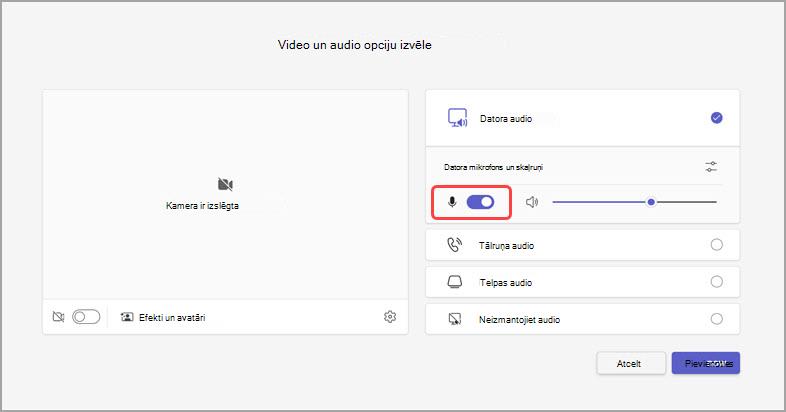Image resolution: width=786 pixels, height=412 pixels.
Task: Select the Neizmantojiet audio radio button
Action: click(716, 319)
